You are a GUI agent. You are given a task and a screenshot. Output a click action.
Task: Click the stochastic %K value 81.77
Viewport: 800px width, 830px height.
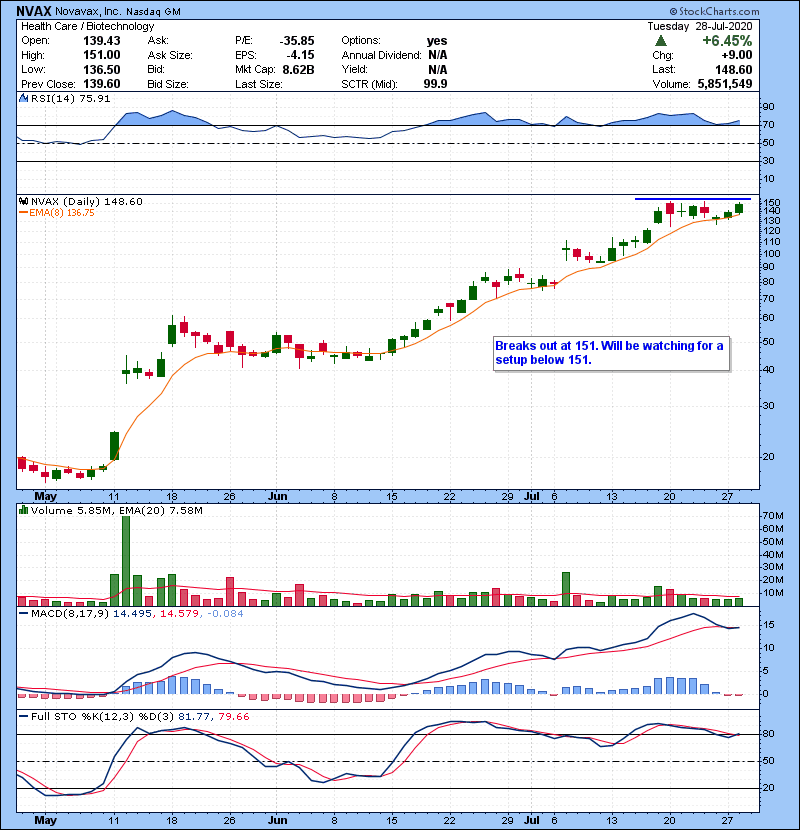(194, 717)
